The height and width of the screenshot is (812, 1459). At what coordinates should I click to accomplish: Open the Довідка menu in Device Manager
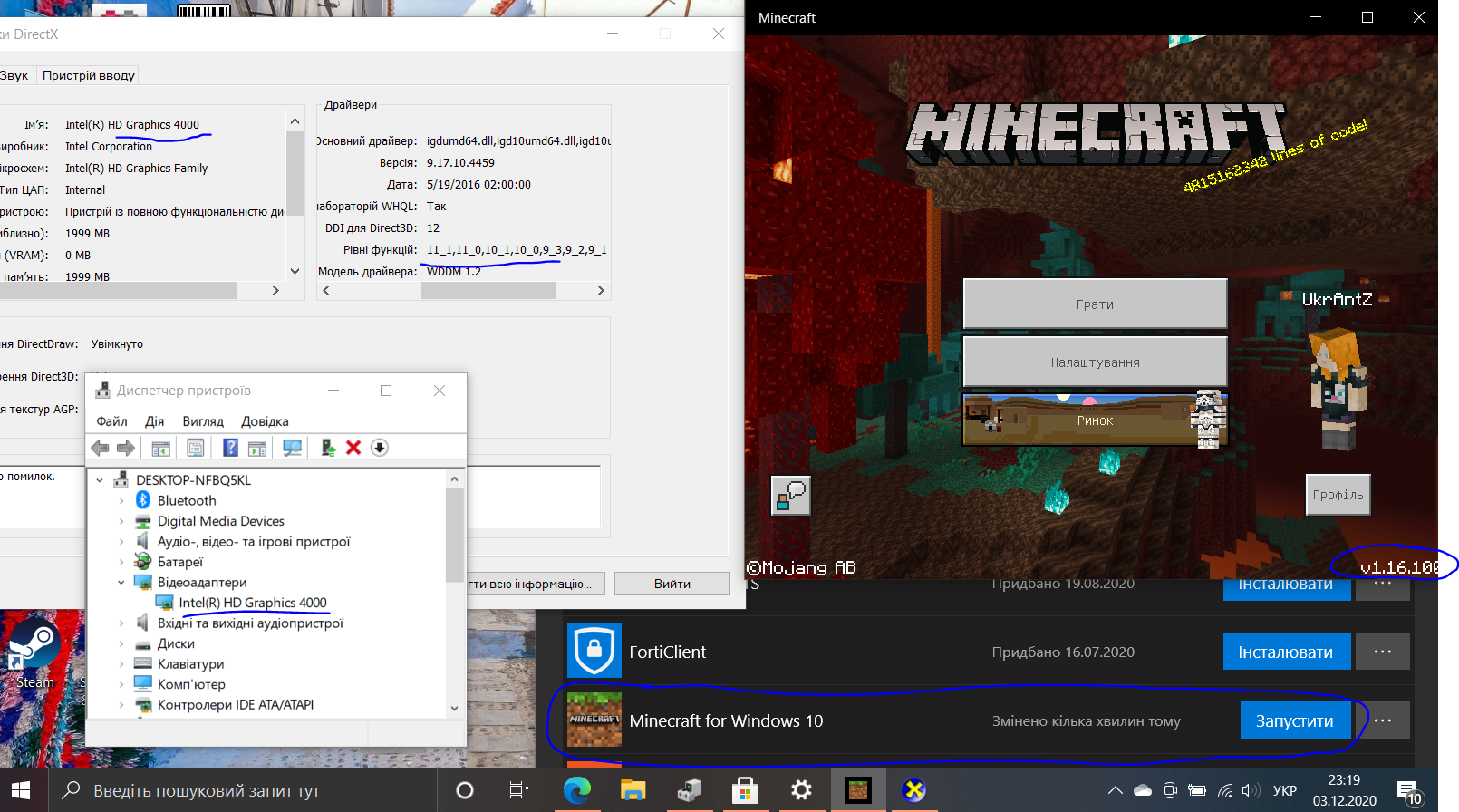tap(265, 421)
